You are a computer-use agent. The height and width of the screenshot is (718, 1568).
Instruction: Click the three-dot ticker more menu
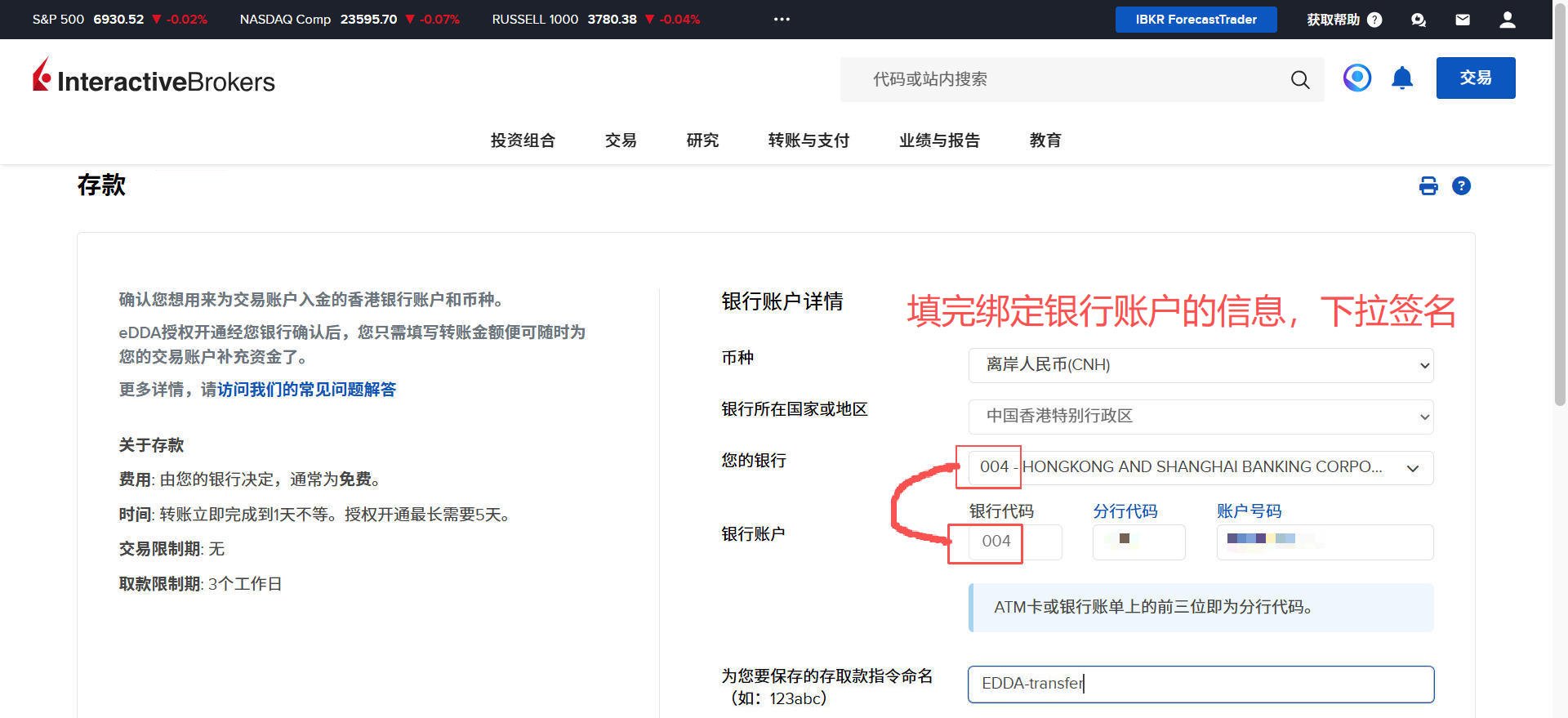[x=782, y=20]
